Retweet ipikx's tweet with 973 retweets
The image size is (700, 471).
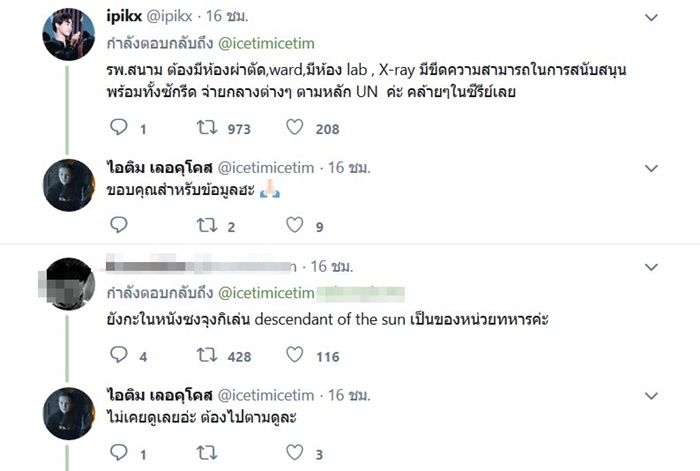point(207,128)
